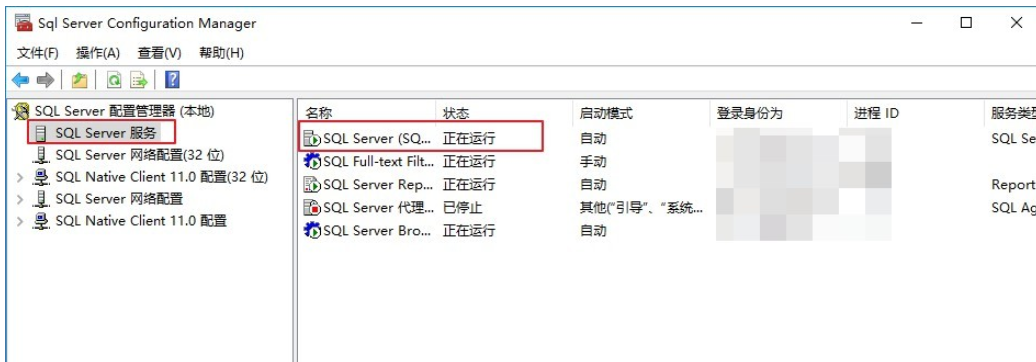Click the Export list toolbar icon

click(139, 81)
